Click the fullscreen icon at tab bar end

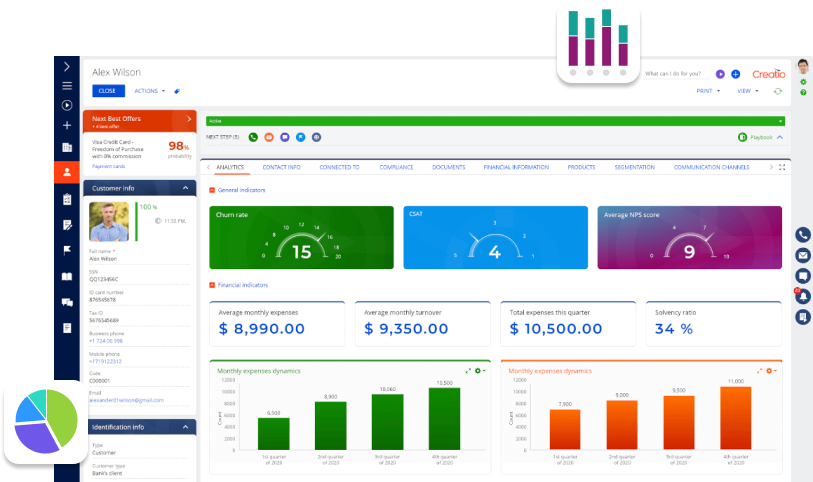coord(782,167)
